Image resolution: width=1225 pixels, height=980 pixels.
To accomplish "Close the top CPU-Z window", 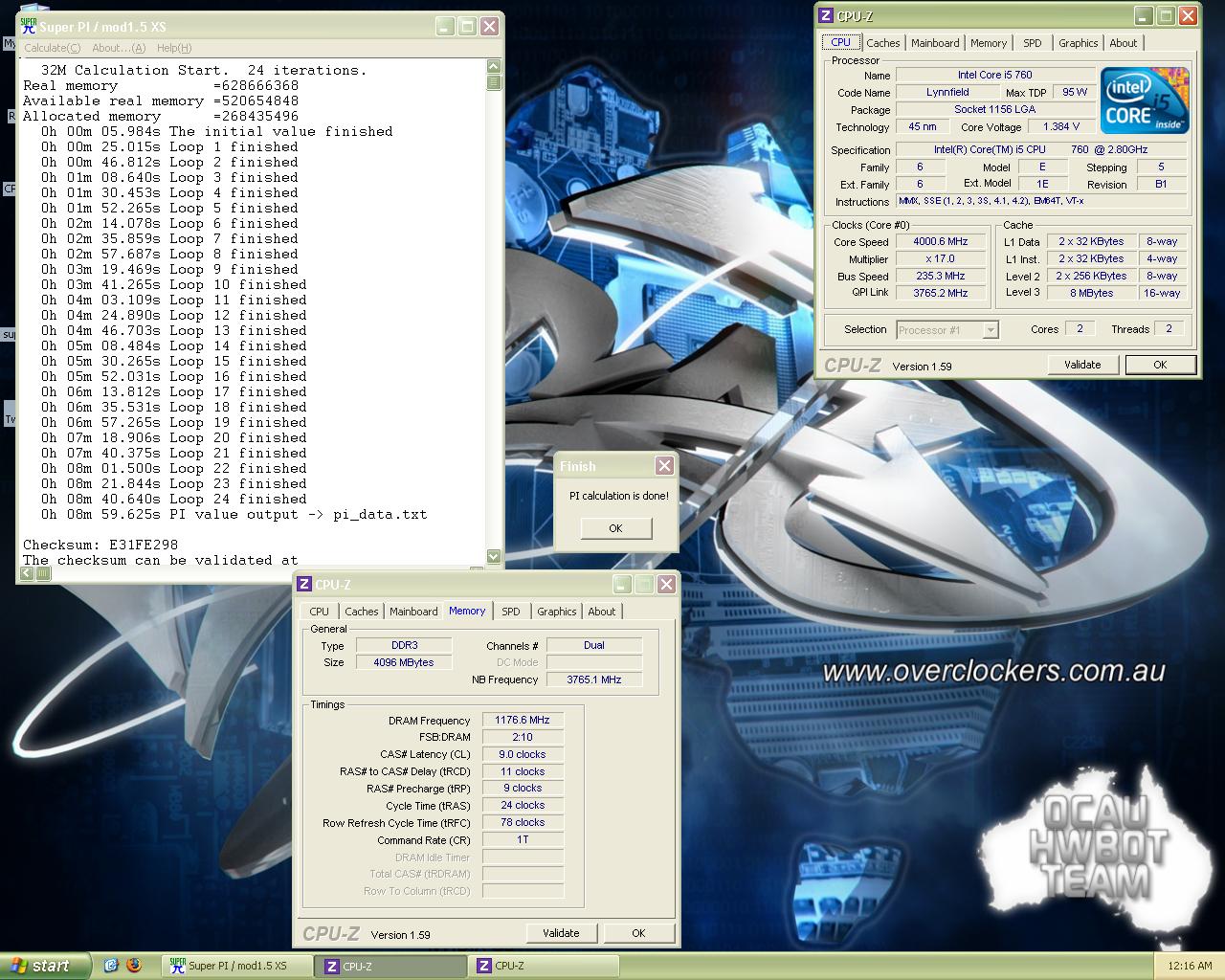I will tap(1188, 15).
